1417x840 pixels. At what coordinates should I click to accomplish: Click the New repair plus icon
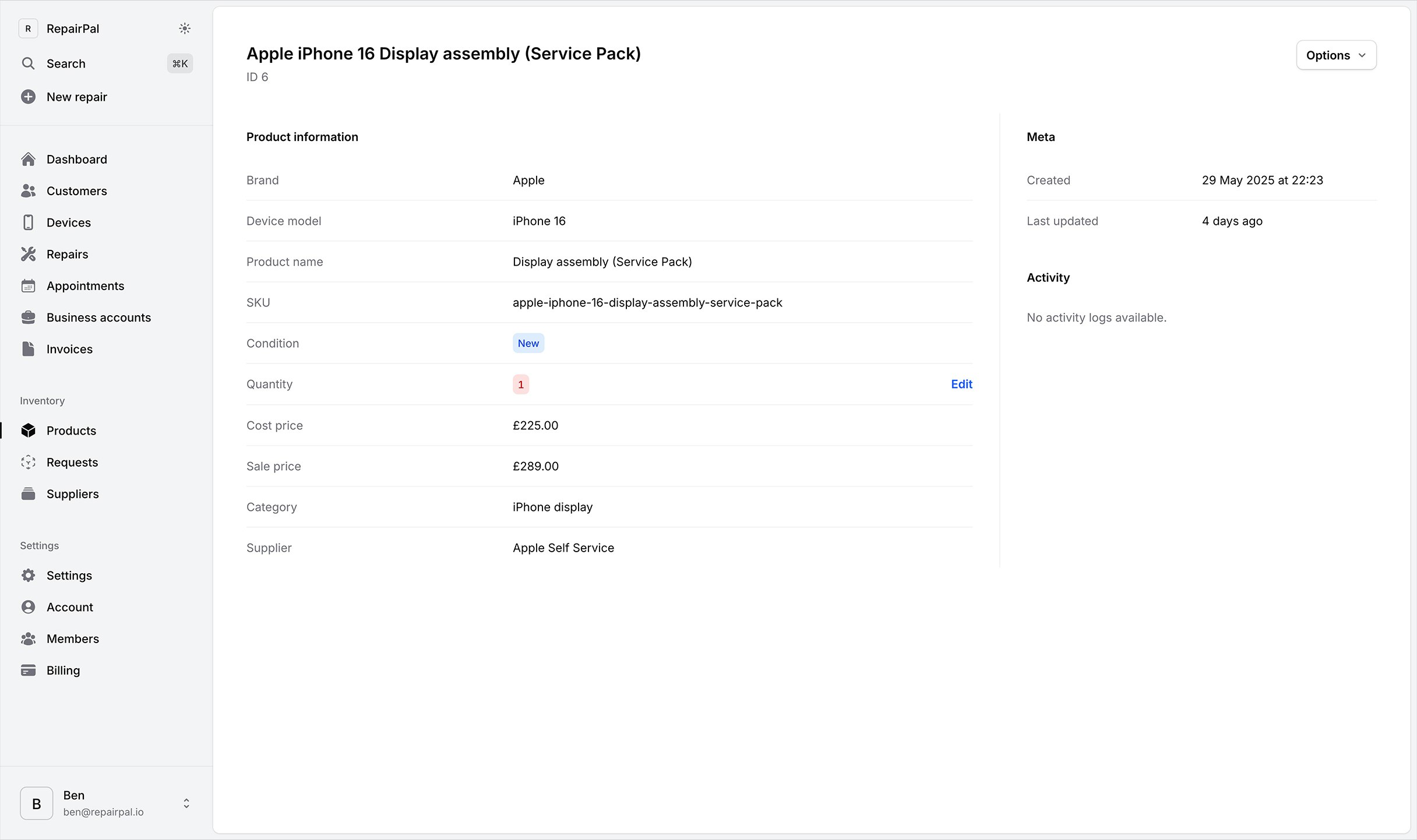[x=28, y=97]
